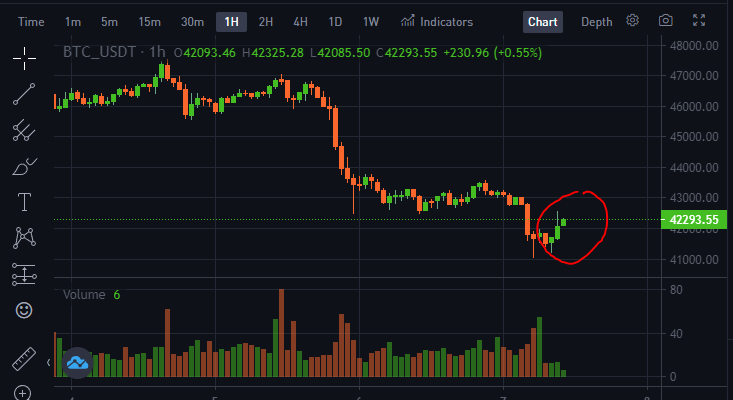Set the interval to 4H
The height and width of the screenshot is (400, 733).
pyautogui.click(x=300, y=22)
